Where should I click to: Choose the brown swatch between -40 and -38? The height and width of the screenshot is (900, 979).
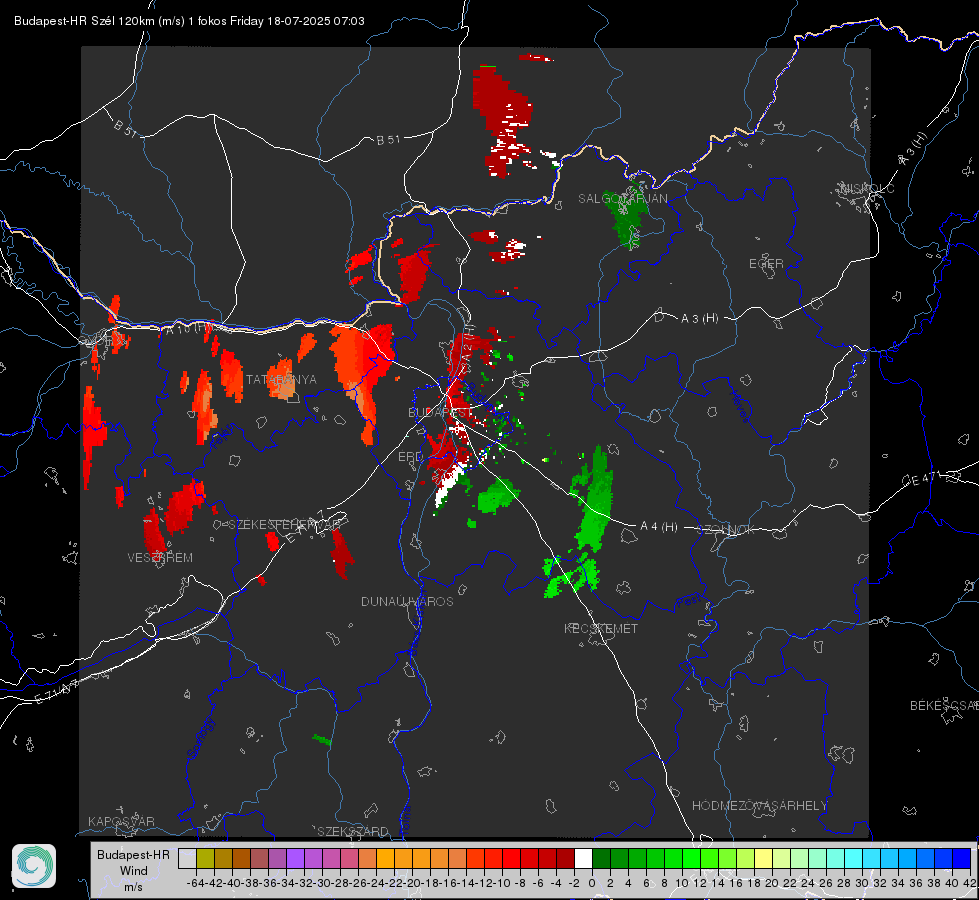coord(241,858)
